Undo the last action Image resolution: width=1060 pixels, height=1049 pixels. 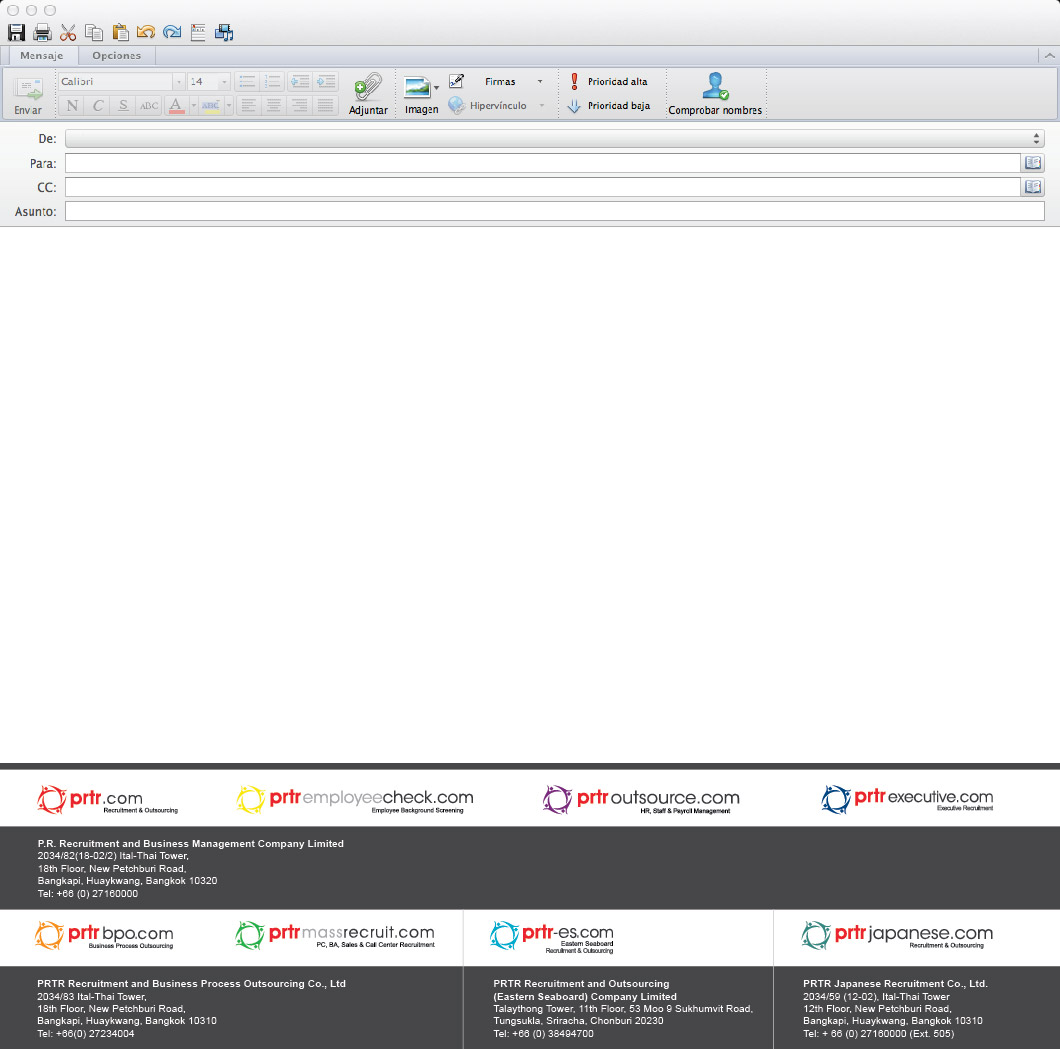click(146, 33)
